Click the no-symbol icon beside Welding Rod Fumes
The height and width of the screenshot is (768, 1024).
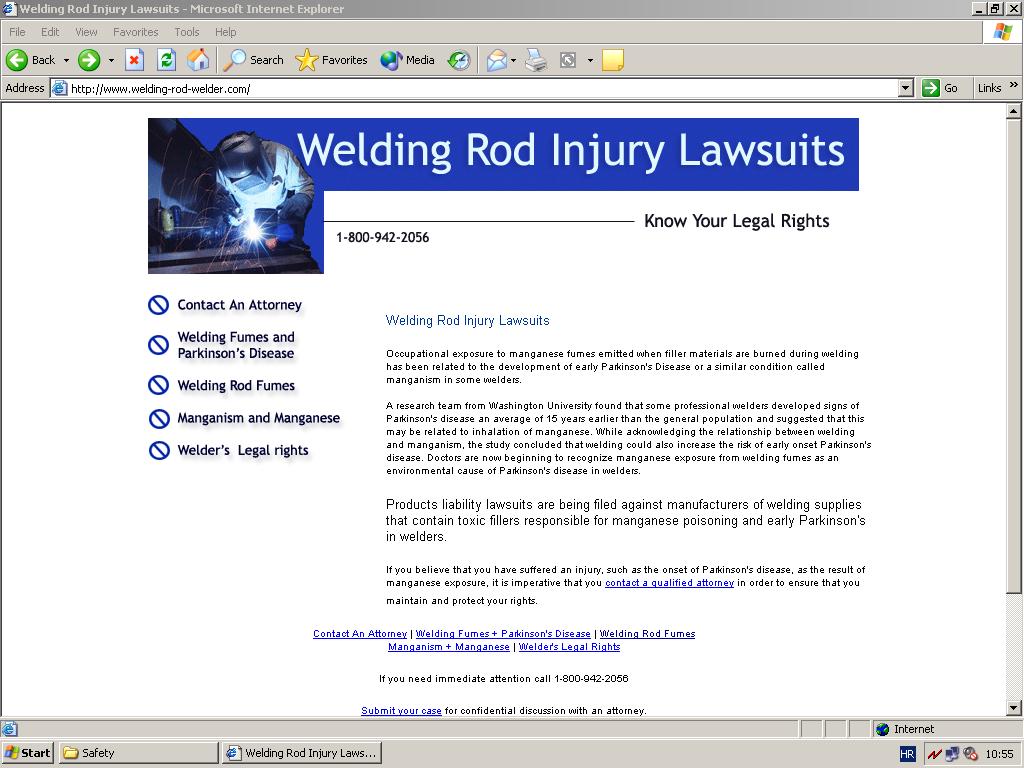click(x=158, y=385)
